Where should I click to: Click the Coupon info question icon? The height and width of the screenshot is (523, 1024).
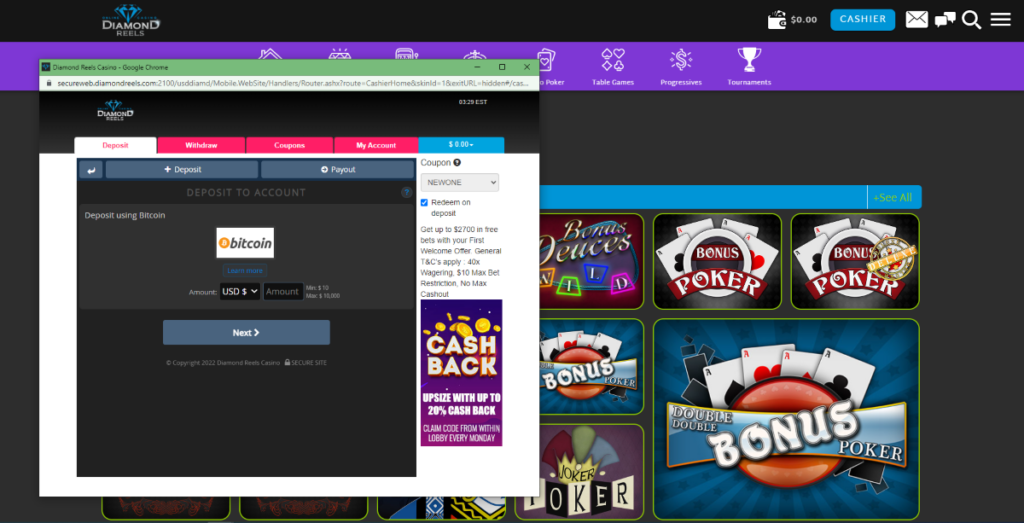[x=457, y=163]
